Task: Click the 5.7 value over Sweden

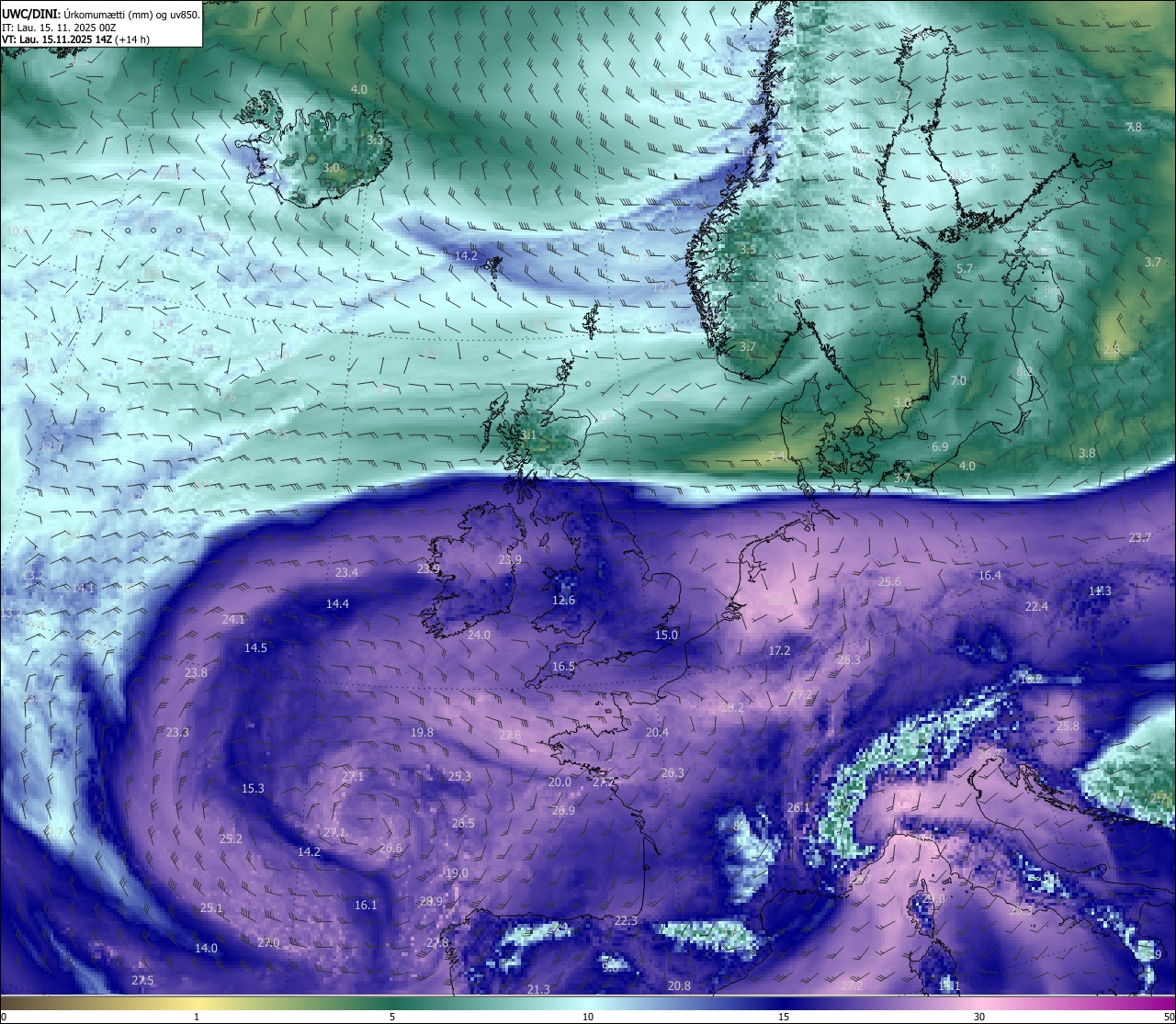Action: (x=965, y=269)
